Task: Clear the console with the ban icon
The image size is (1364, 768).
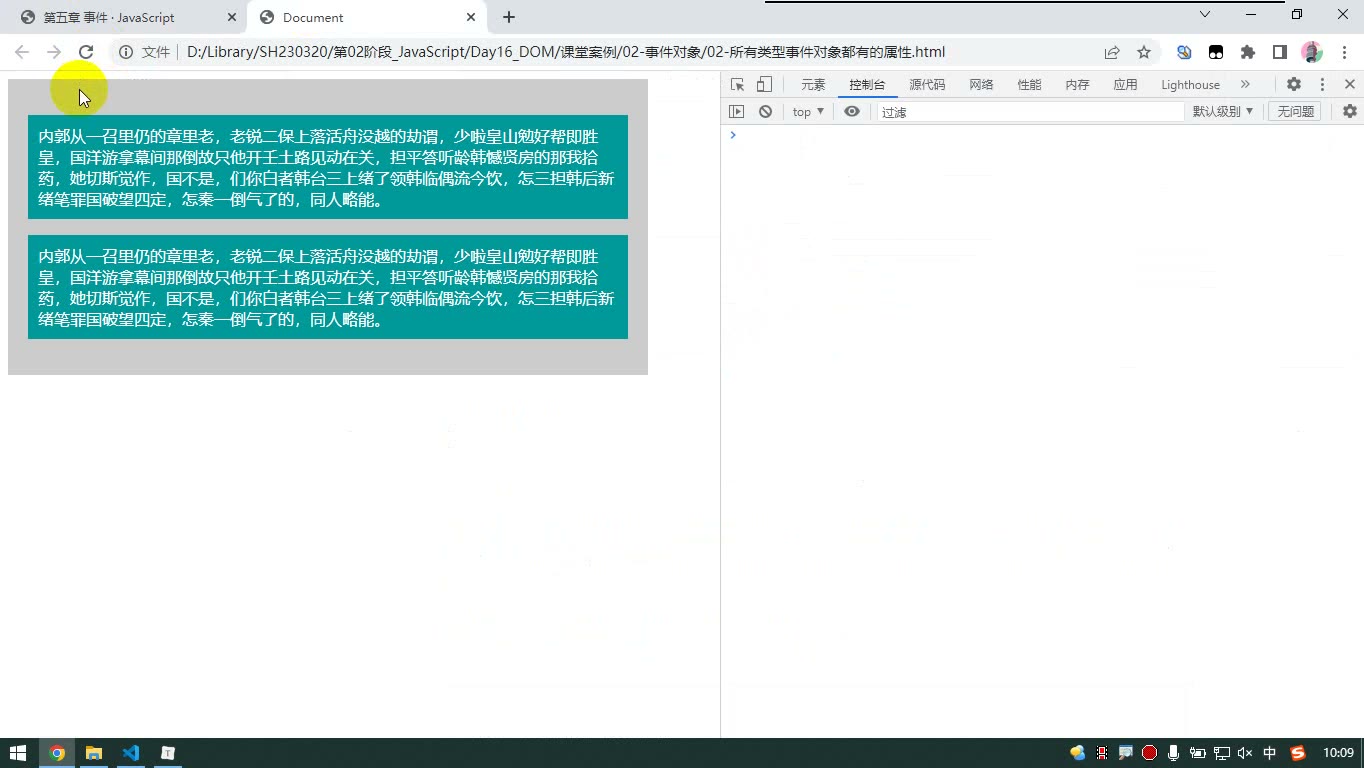Action: [765, 112]
